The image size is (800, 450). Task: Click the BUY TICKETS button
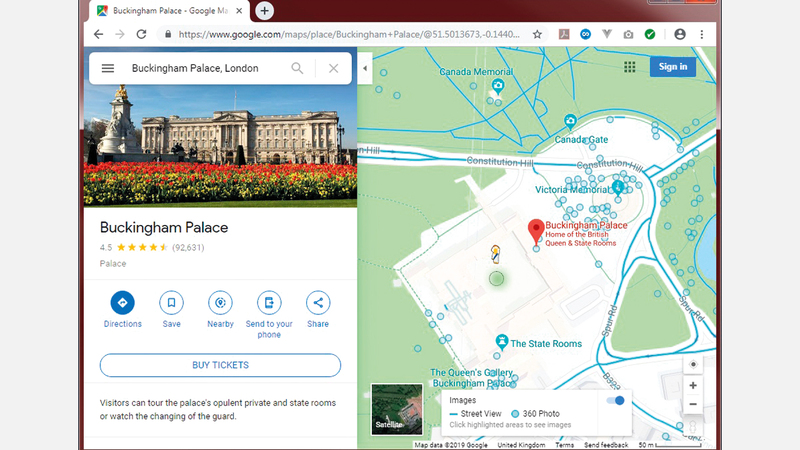(220, 365)
